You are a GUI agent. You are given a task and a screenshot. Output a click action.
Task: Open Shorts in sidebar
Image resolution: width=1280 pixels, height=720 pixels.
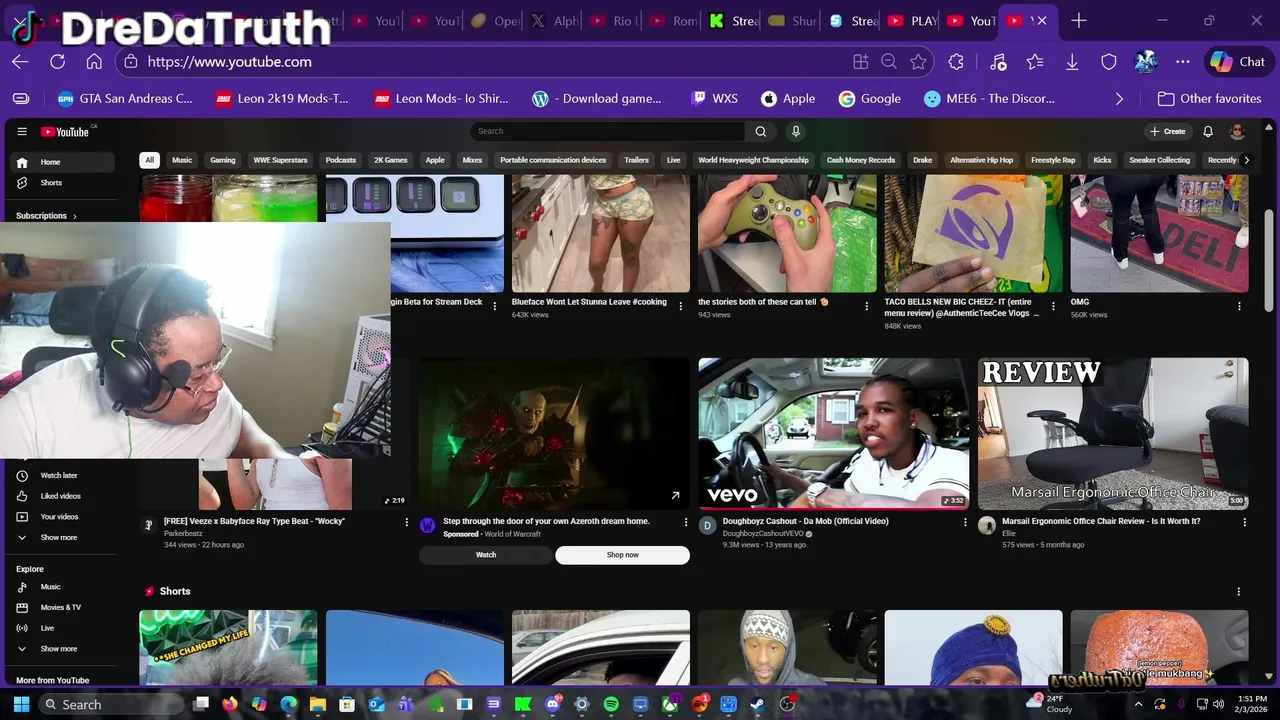[x=62, y=183]
